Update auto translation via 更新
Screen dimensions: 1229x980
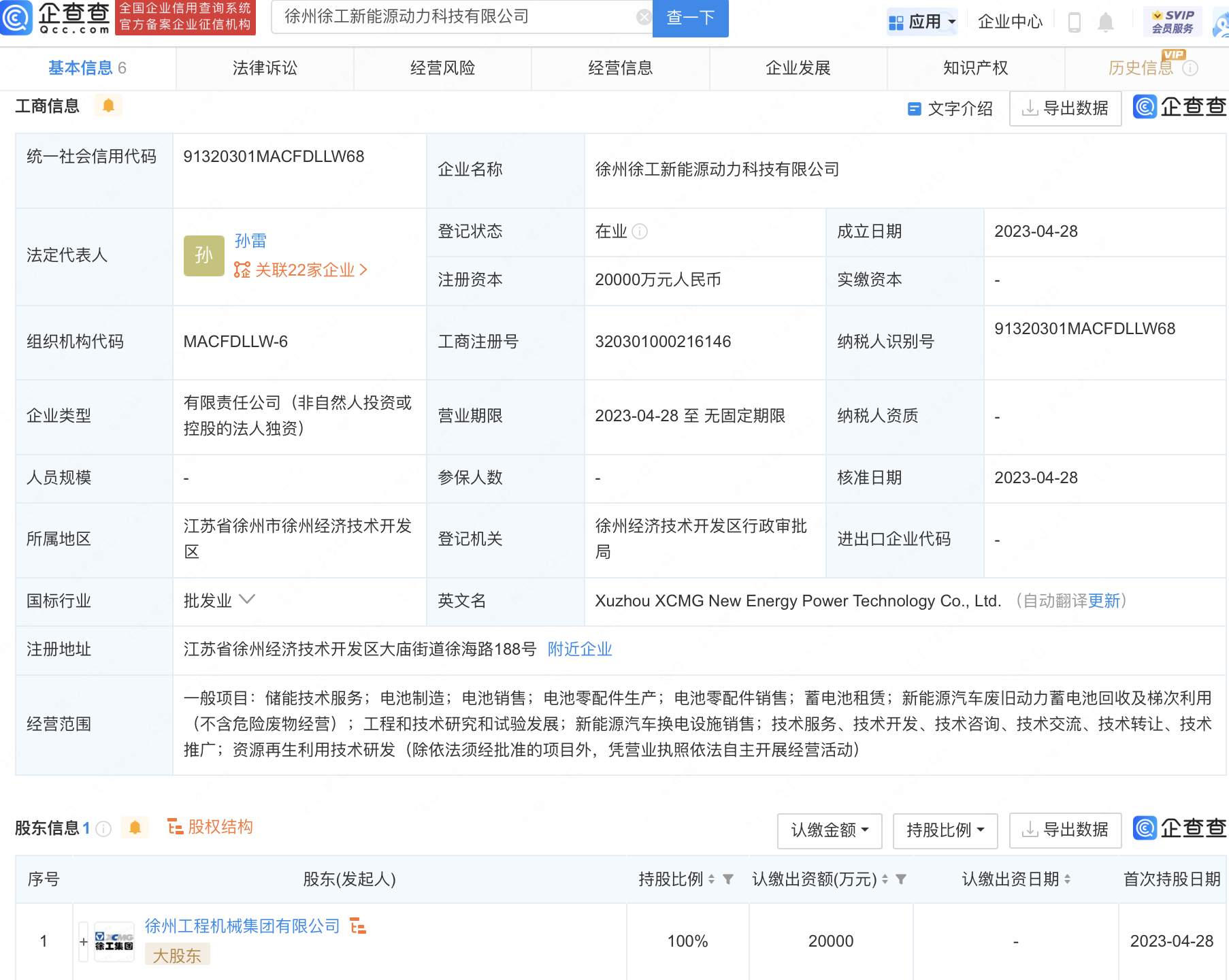click(x=1104, y=601)
